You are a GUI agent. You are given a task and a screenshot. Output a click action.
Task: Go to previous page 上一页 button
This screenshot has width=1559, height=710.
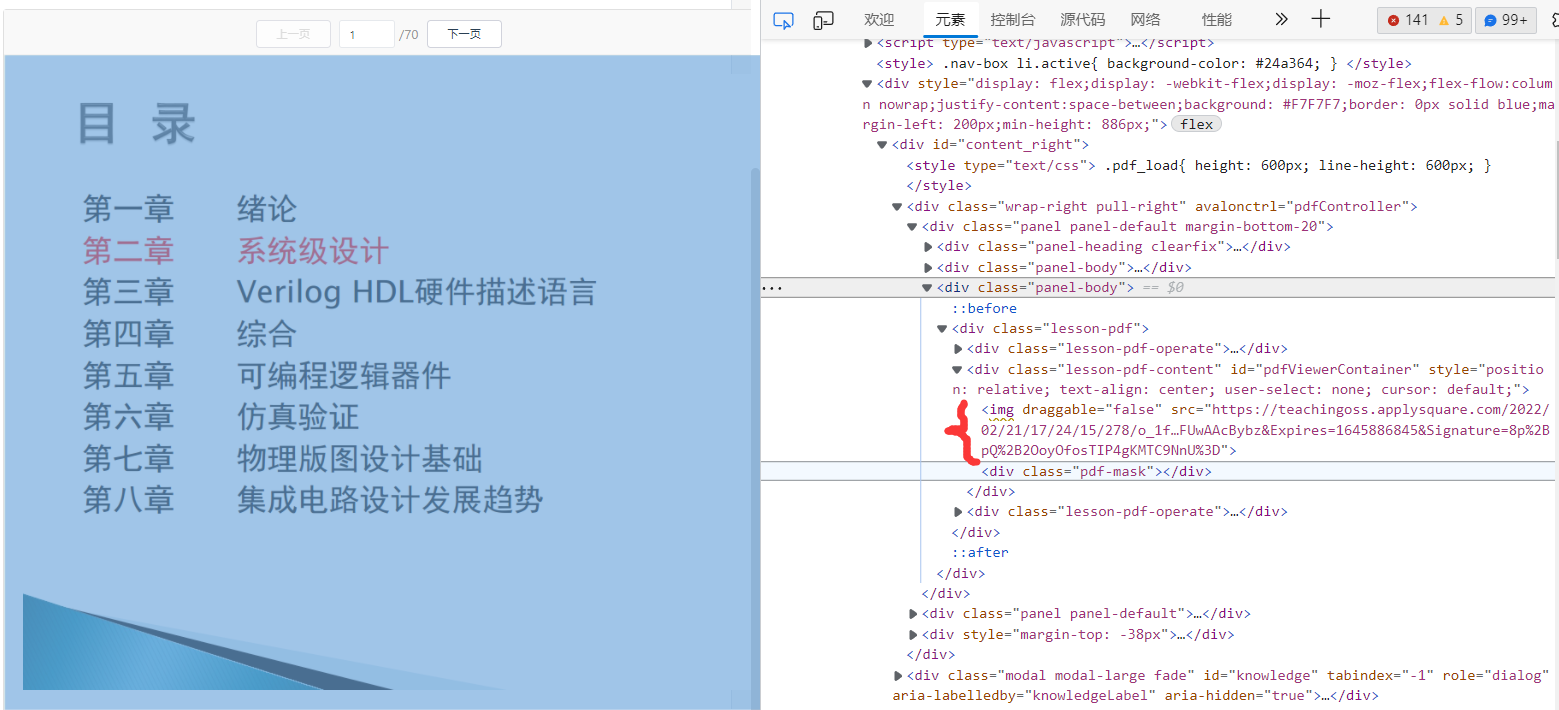[x=293, y=34]
